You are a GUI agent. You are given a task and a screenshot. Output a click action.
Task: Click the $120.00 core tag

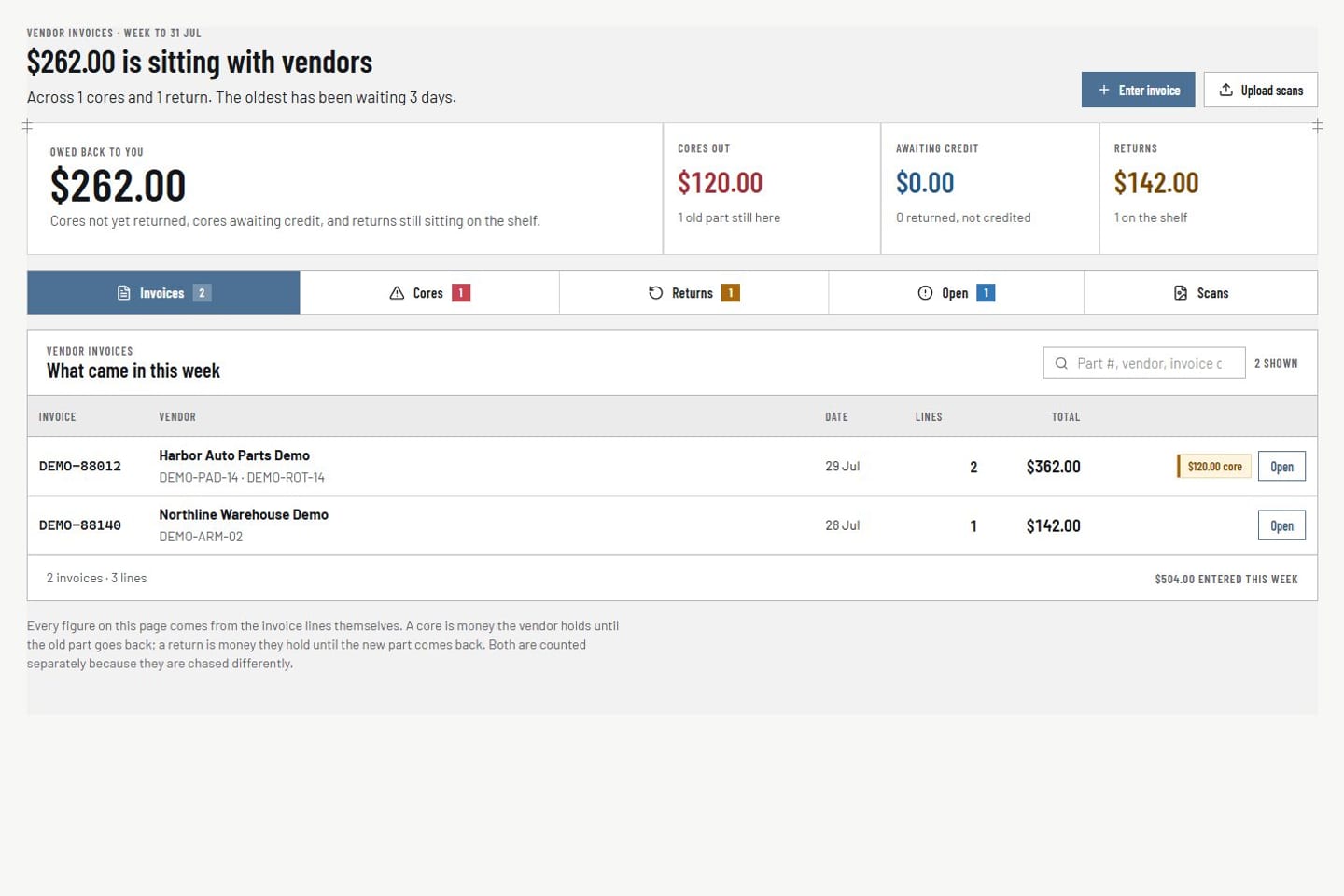[1213, 467]
